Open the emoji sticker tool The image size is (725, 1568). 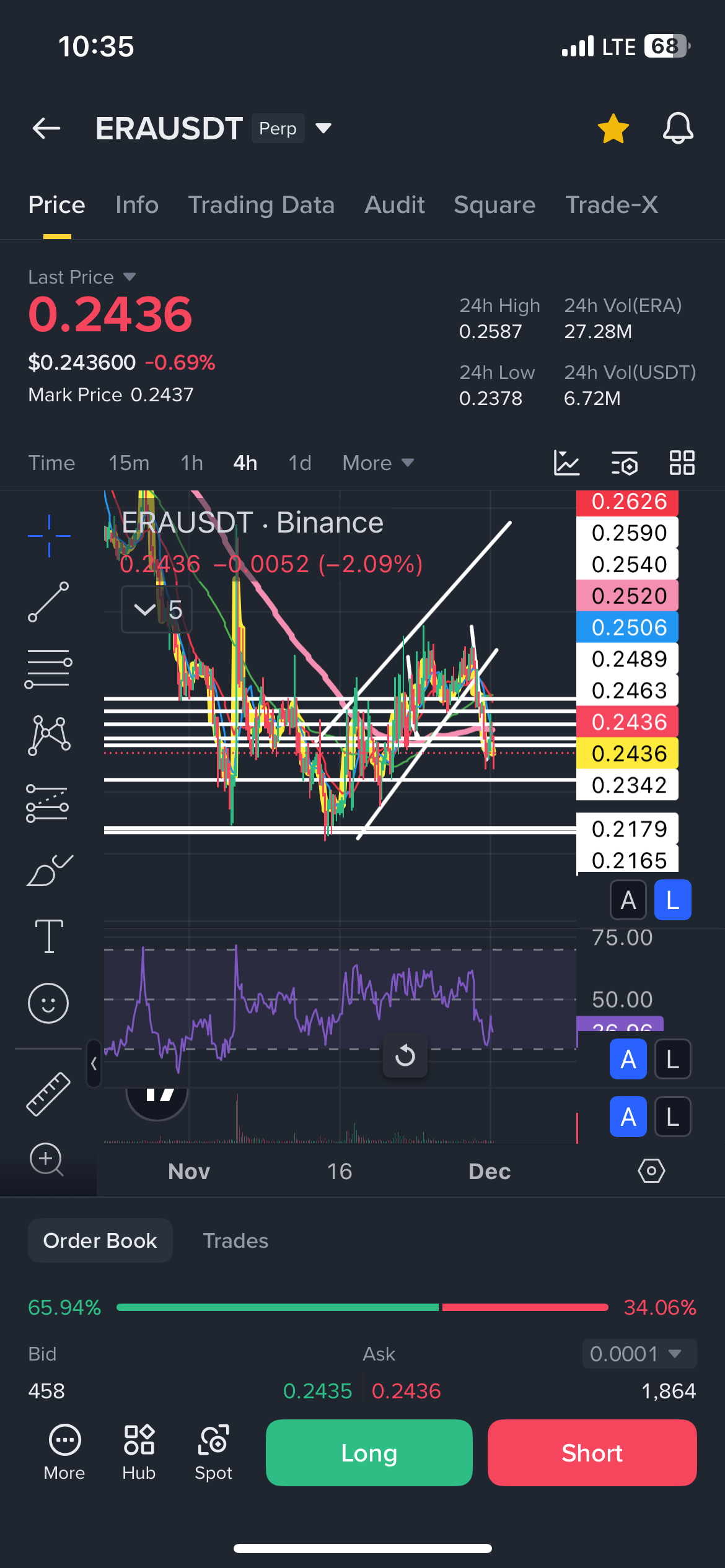(x=48, y=1003)
